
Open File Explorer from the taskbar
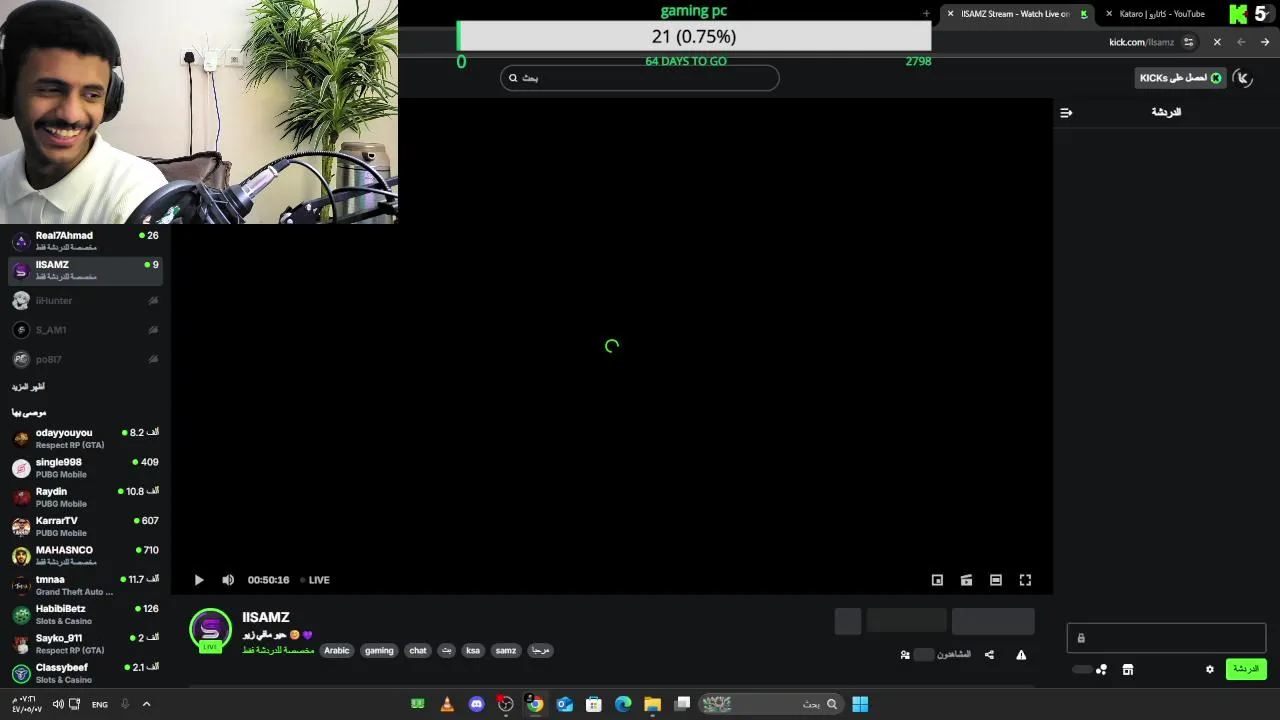point(652,704)
